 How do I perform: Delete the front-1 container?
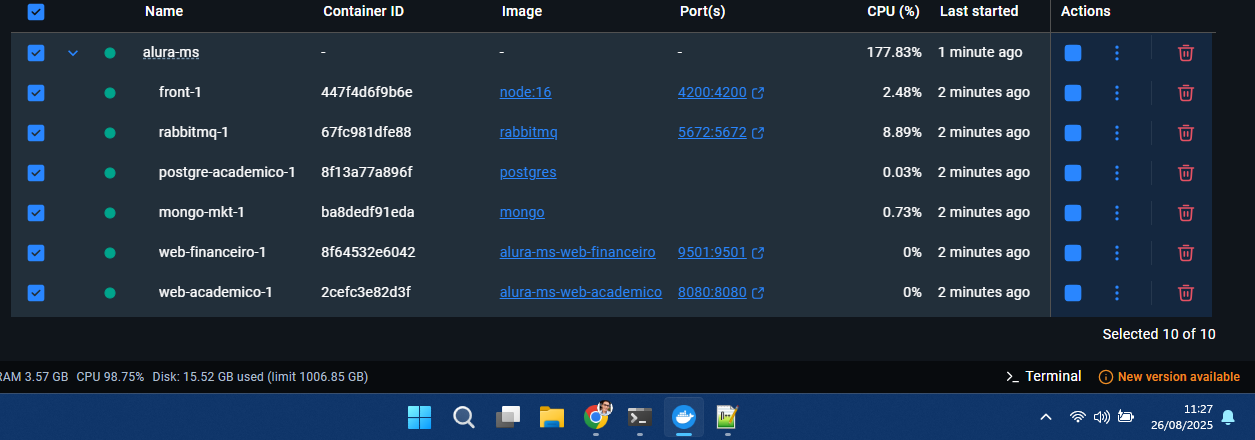click(x=1185, y=93)
